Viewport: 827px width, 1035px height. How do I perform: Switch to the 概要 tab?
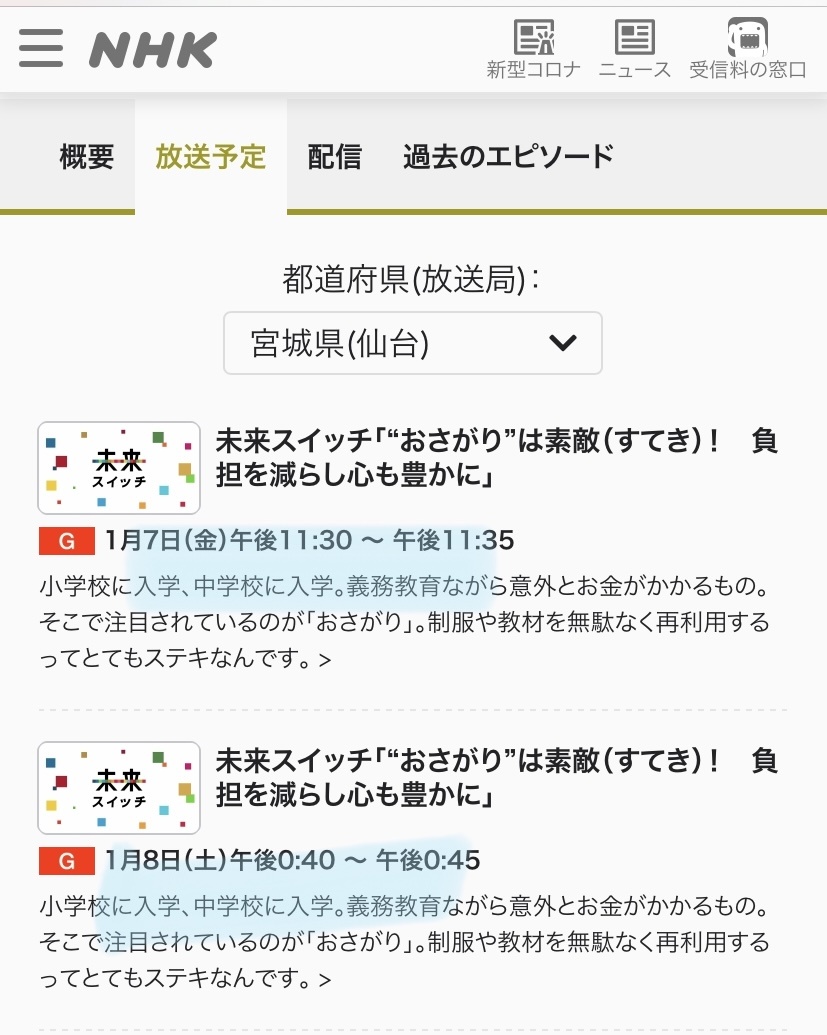point(86,157)
